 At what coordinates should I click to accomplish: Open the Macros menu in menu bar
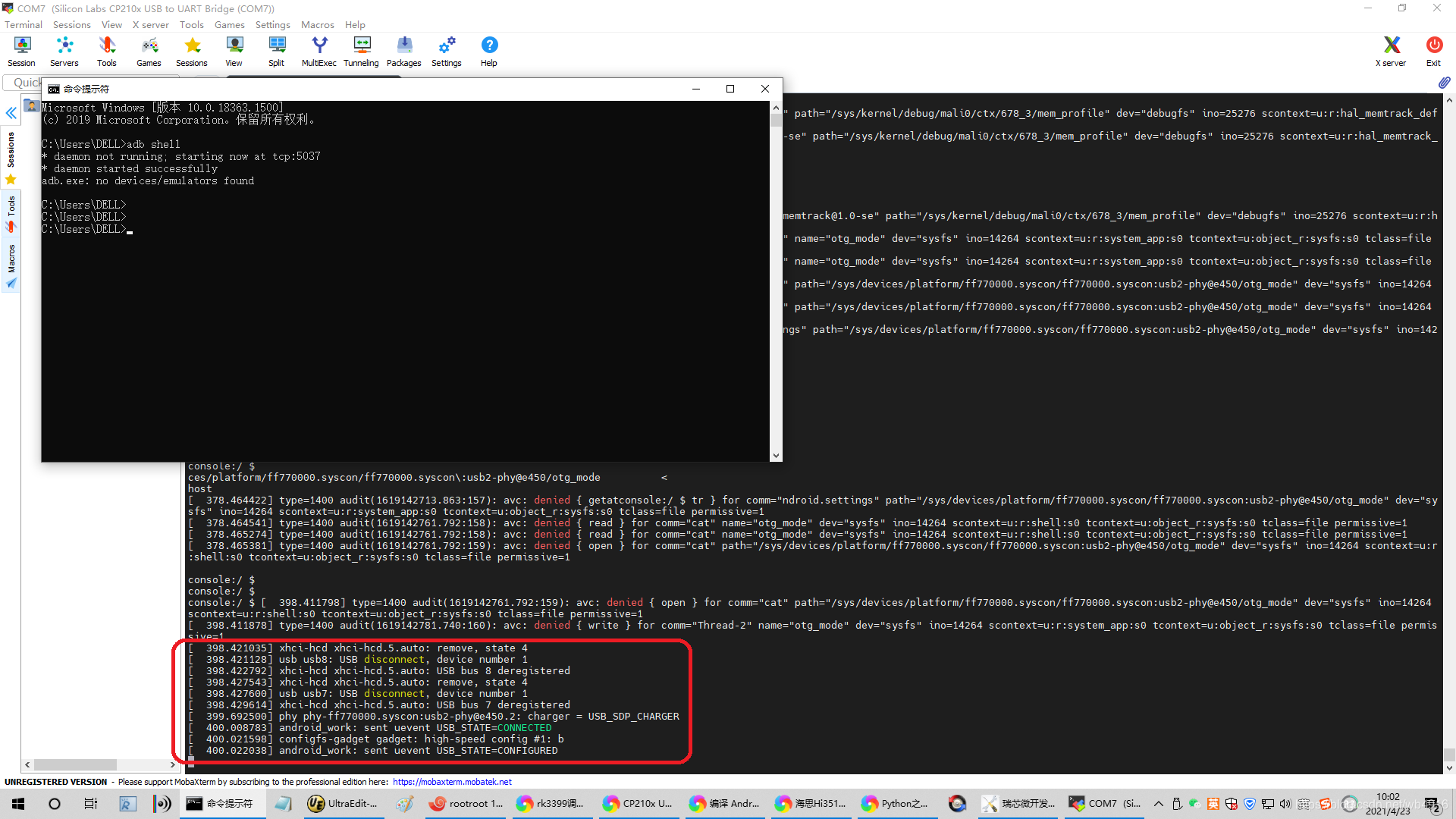pos(317,24)
